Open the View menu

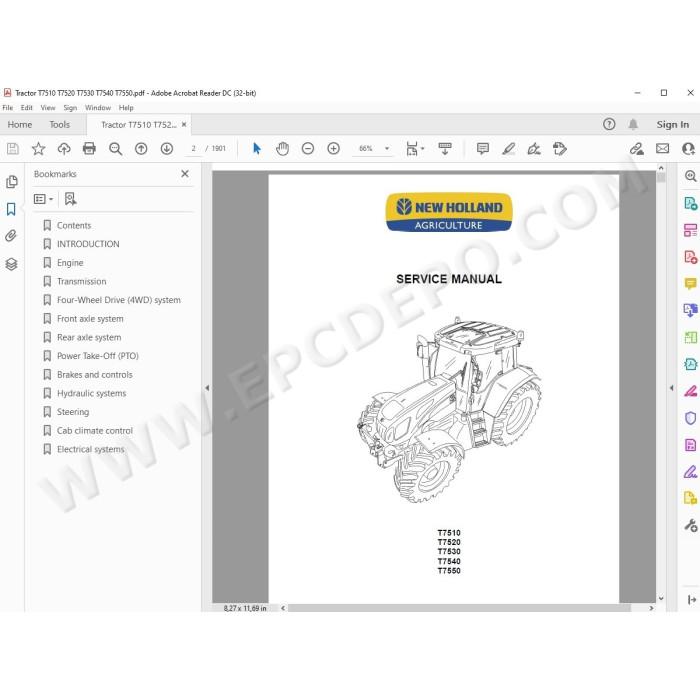(x=48, y=108)
